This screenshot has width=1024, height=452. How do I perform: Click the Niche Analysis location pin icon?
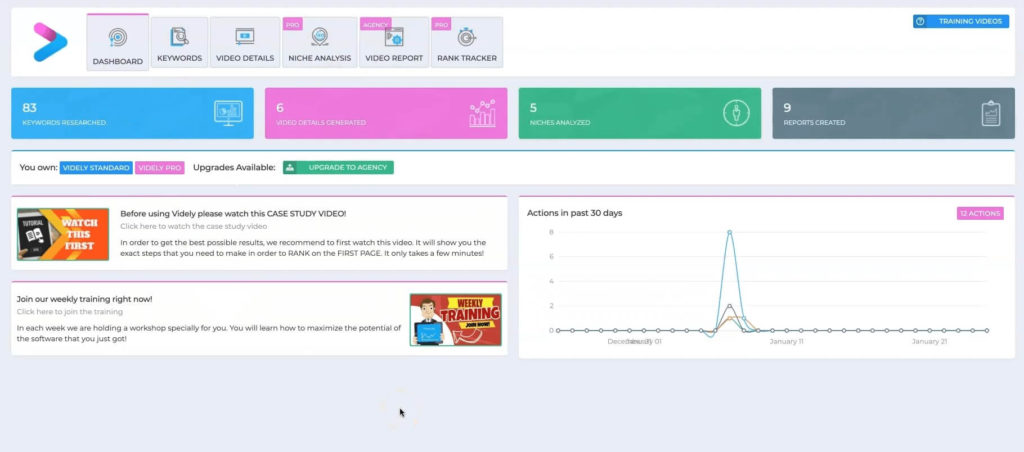click(x=319, y=37)
